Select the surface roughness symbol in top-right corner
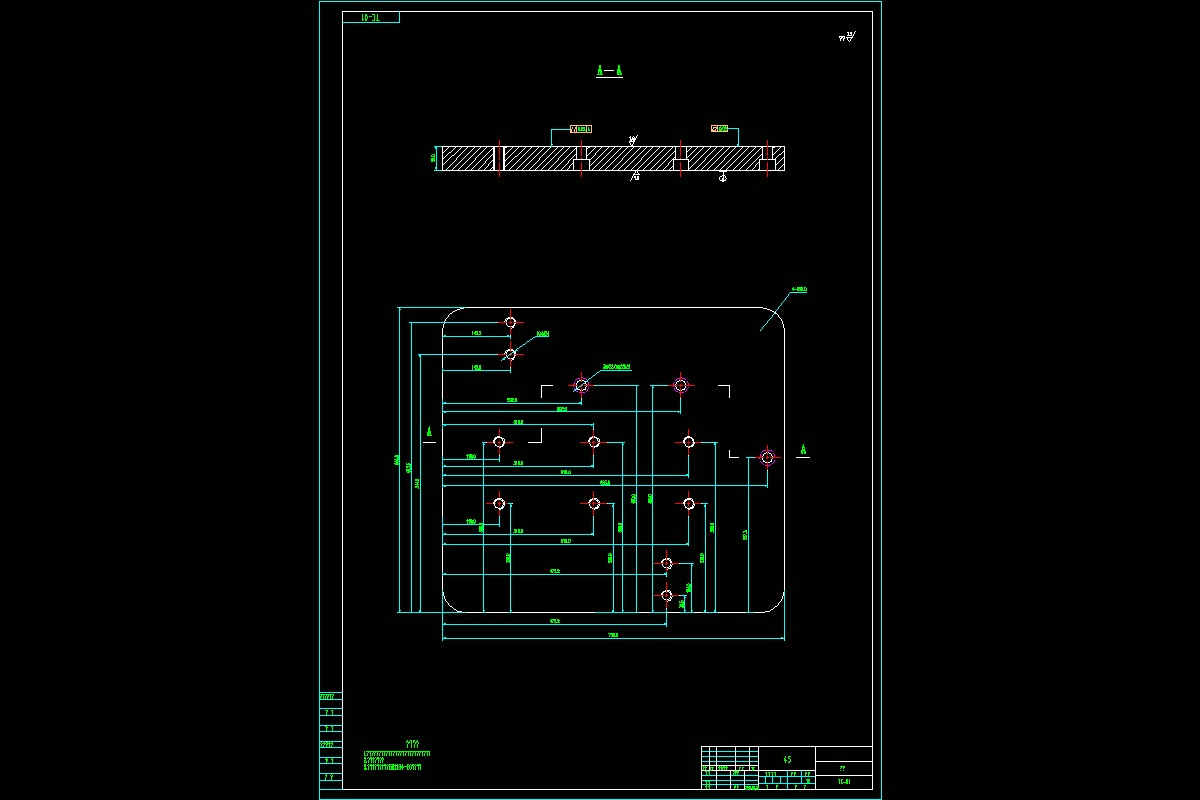Image resolution: width=1200 pixels, height=800 pixels. (x=848, y=37)
